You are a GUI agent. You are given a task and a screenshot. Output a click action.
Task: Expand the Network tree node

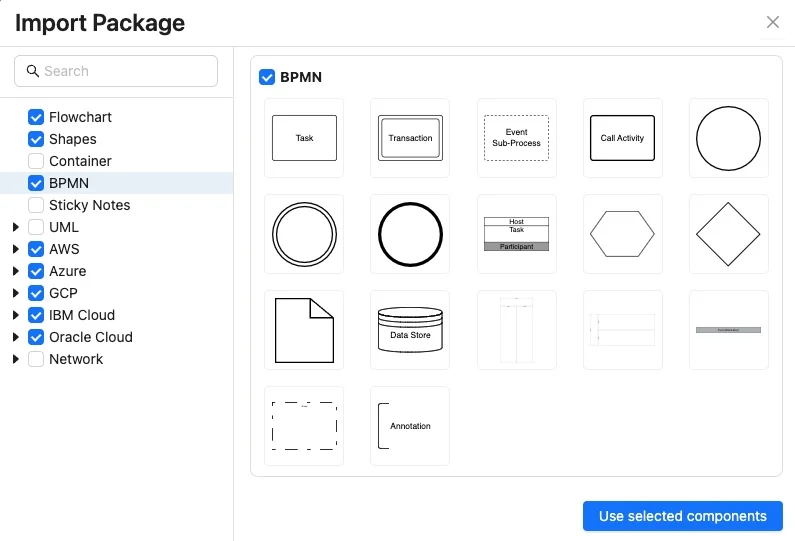(16, 359)
